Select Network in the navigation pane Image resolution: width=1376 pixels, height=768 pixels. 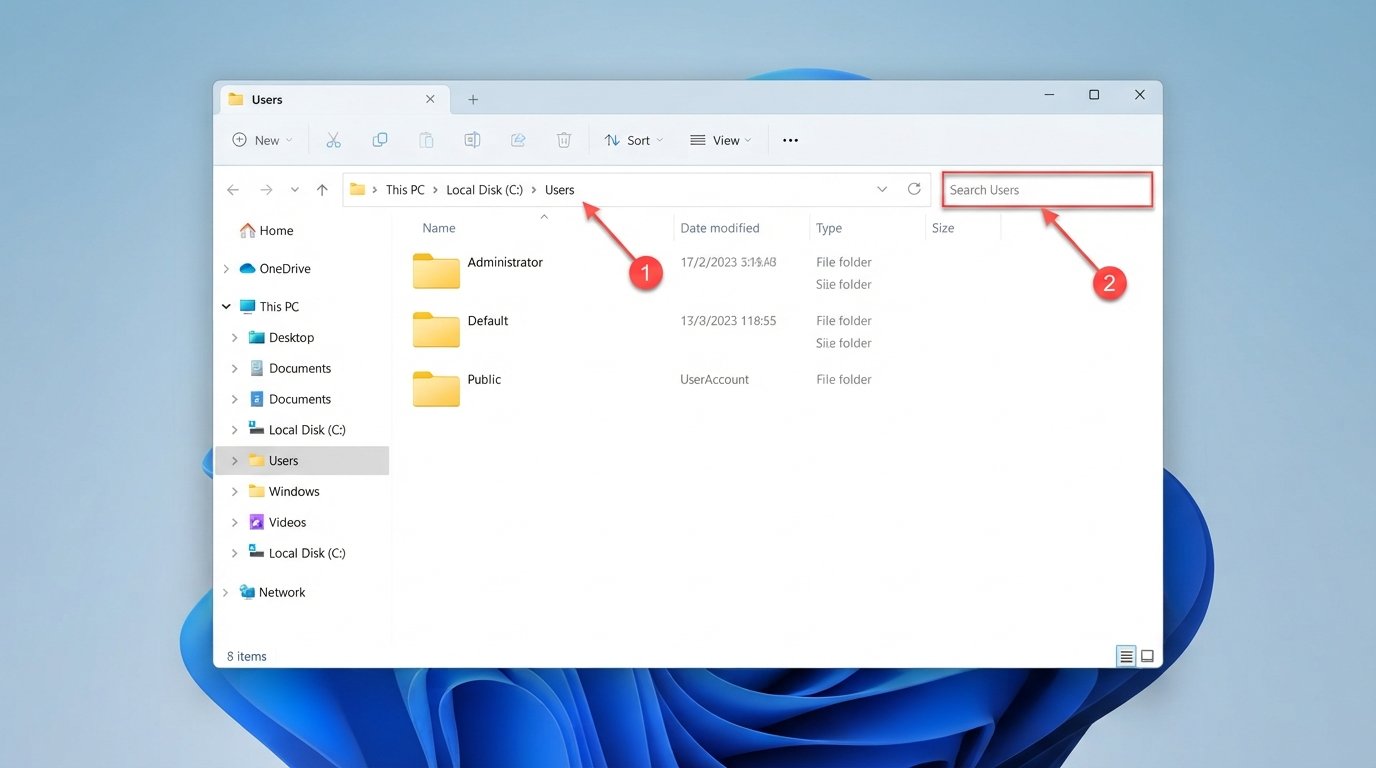272,592
